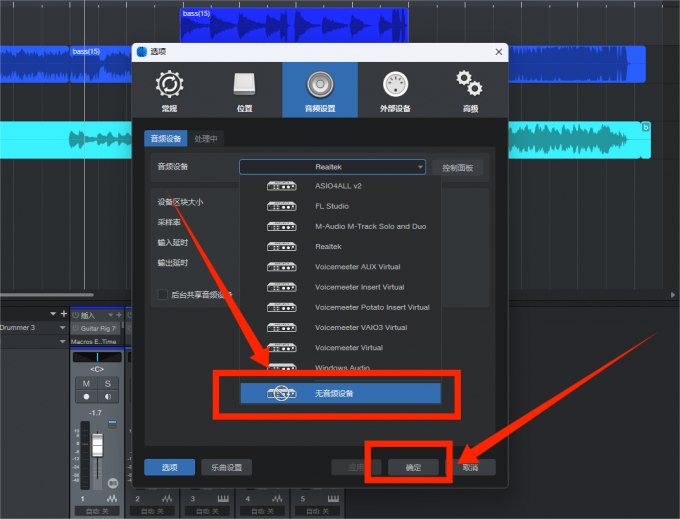Click the audio waveform icon on channel 1

pyautogui.click(x=112, y=498)
